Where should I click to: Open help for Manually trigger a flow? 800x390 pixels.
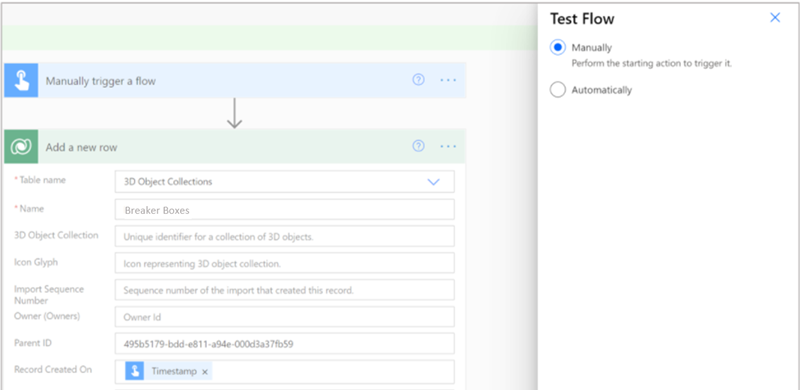click(418, 80)
